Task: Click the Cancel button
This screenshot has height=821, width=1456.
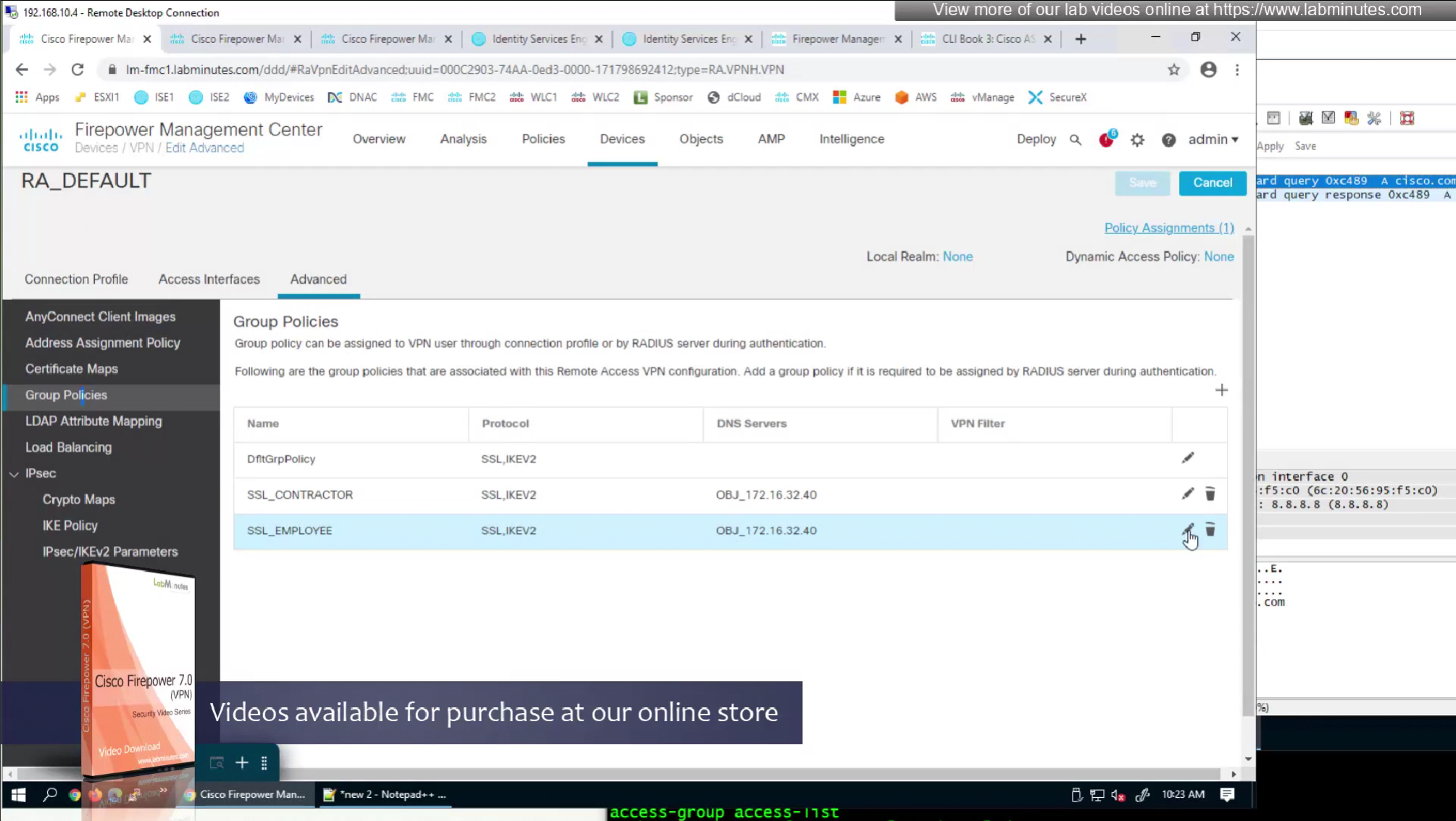Action: pyautogui.click(x=1212, y=183)
